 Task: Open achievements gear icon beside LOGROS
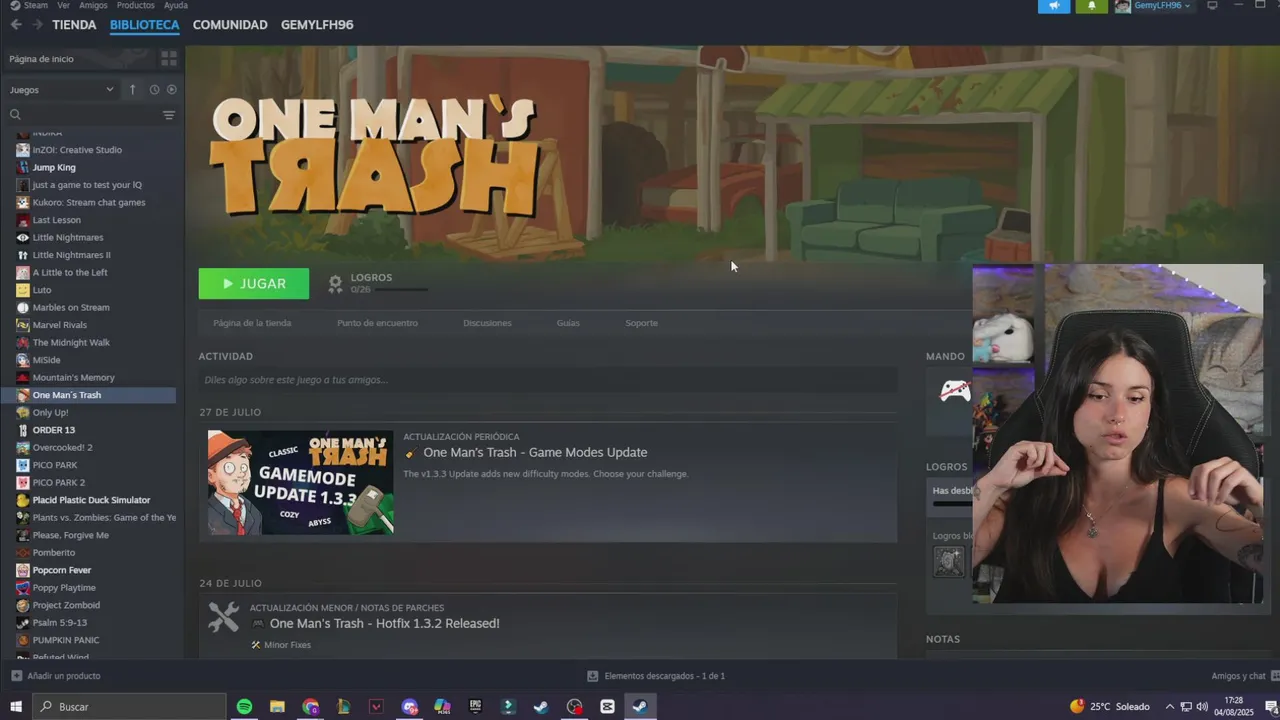click(x=335, y=284)
